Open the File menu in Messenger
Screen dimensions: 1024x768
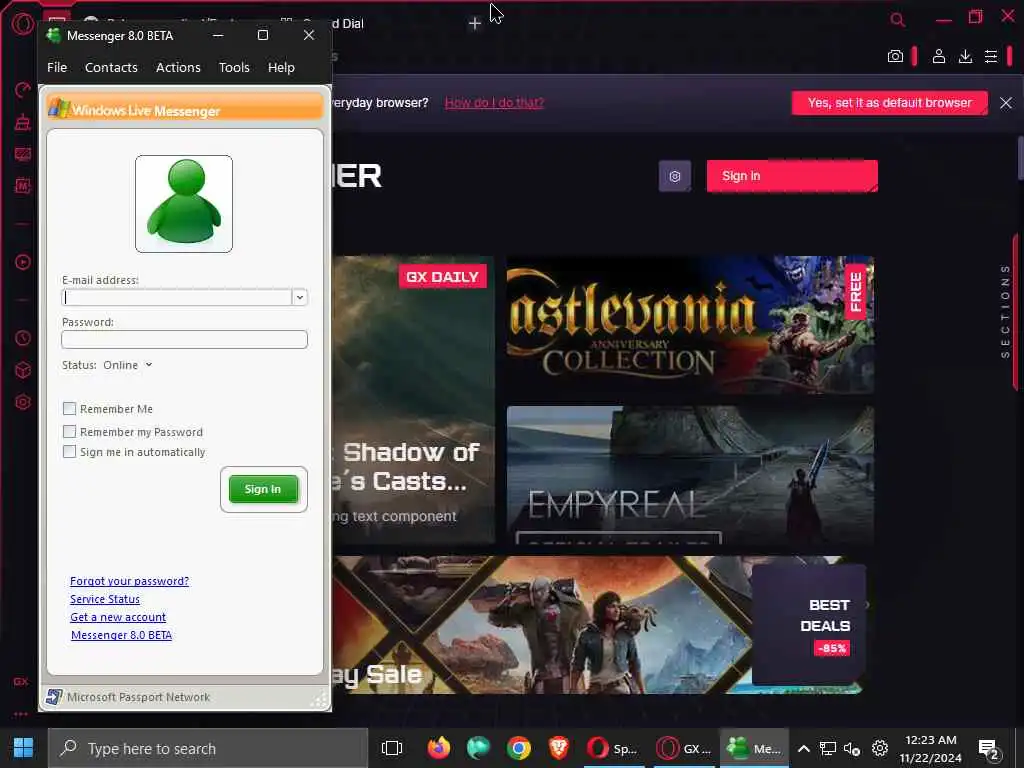point(57,67)
